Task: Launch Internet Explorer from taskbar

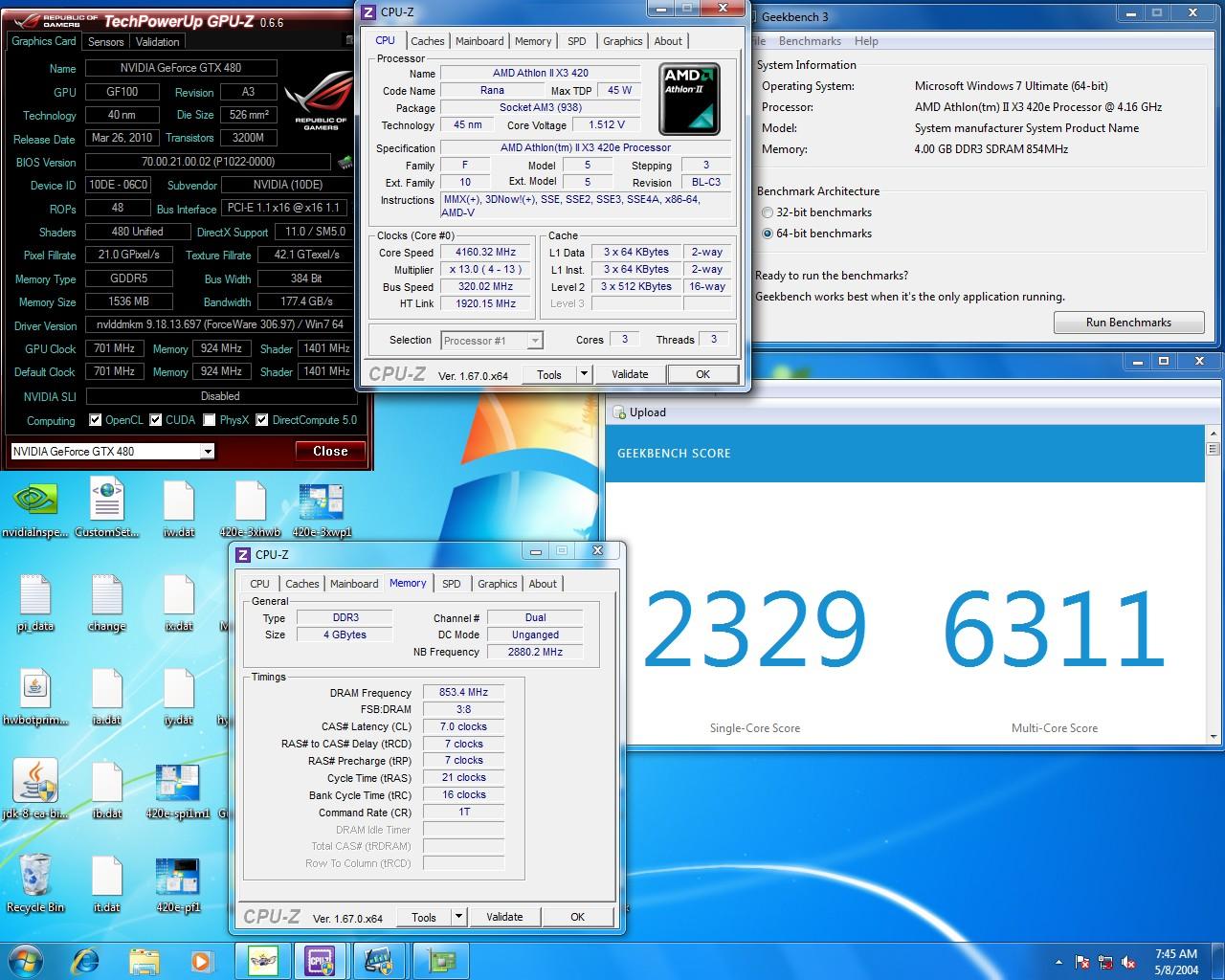Action: 85,960
